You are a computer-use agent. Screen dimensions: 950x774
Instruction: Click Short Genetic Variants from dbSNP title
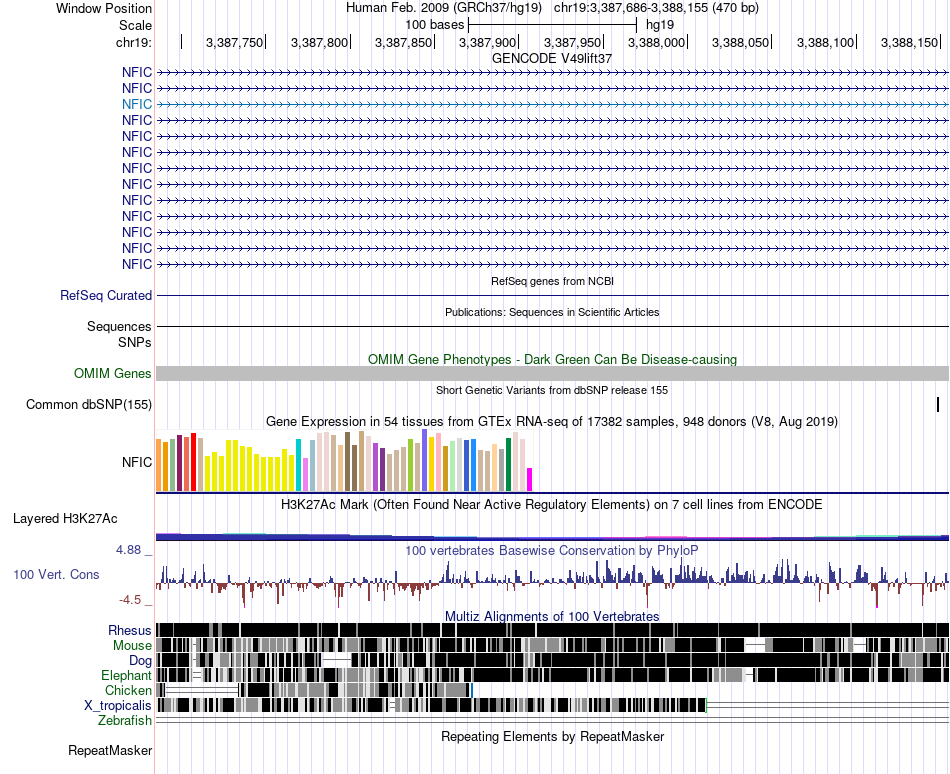[x=552, y=390]
